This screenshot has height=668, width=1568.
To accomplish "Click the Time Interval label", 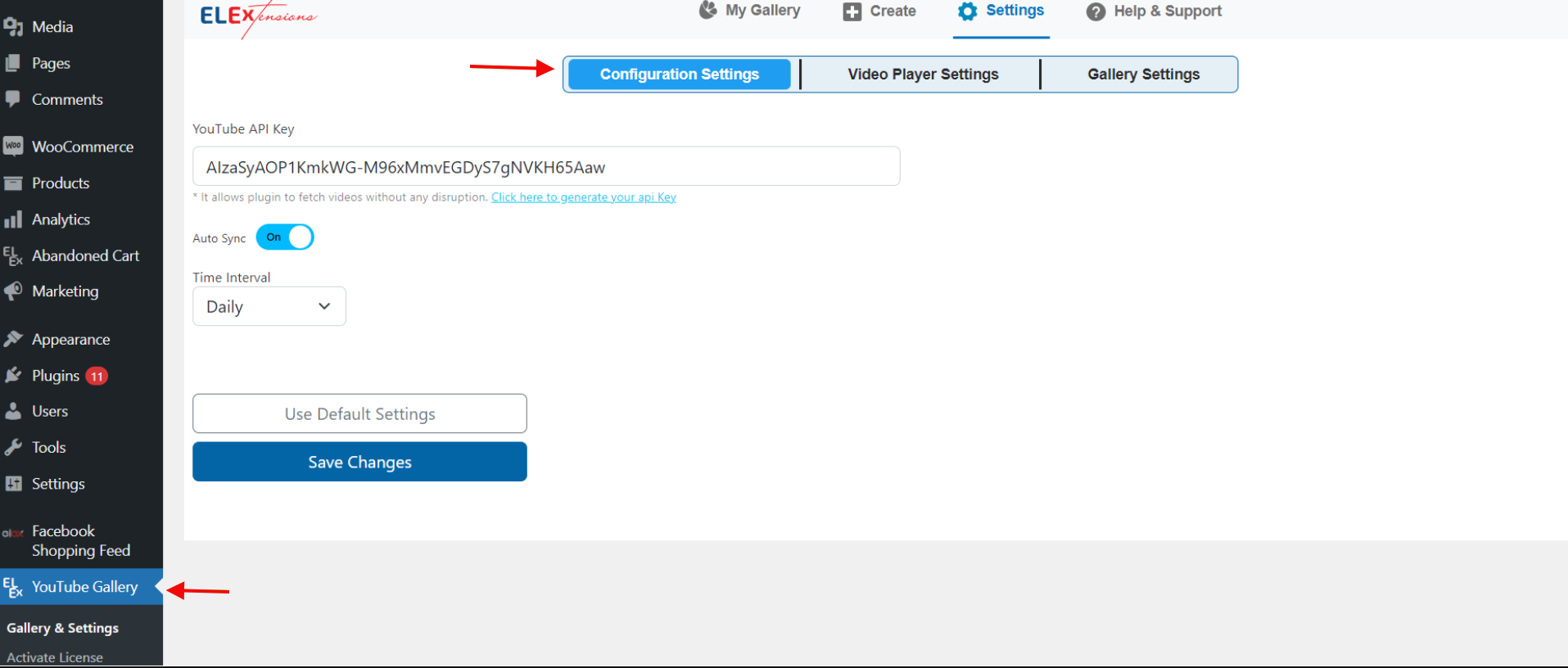I will point(231,278).
